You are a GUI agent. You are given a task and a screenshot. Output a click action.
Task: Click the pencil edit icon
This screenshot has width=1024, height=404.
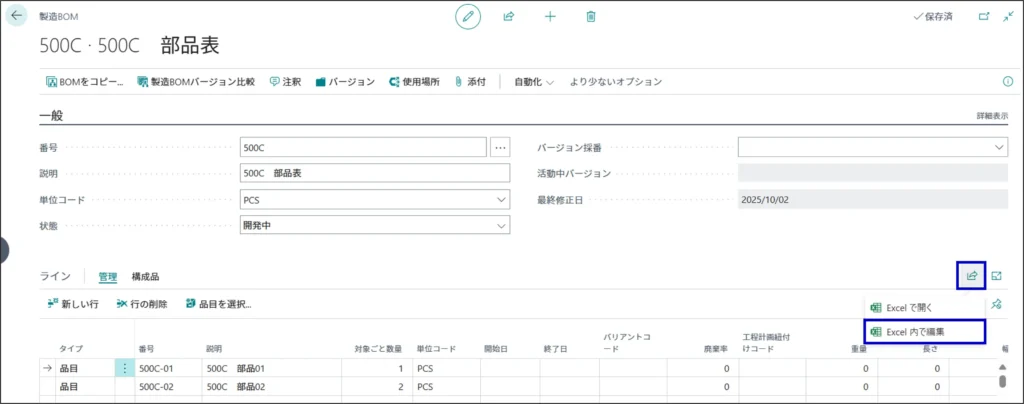point(467,17)
